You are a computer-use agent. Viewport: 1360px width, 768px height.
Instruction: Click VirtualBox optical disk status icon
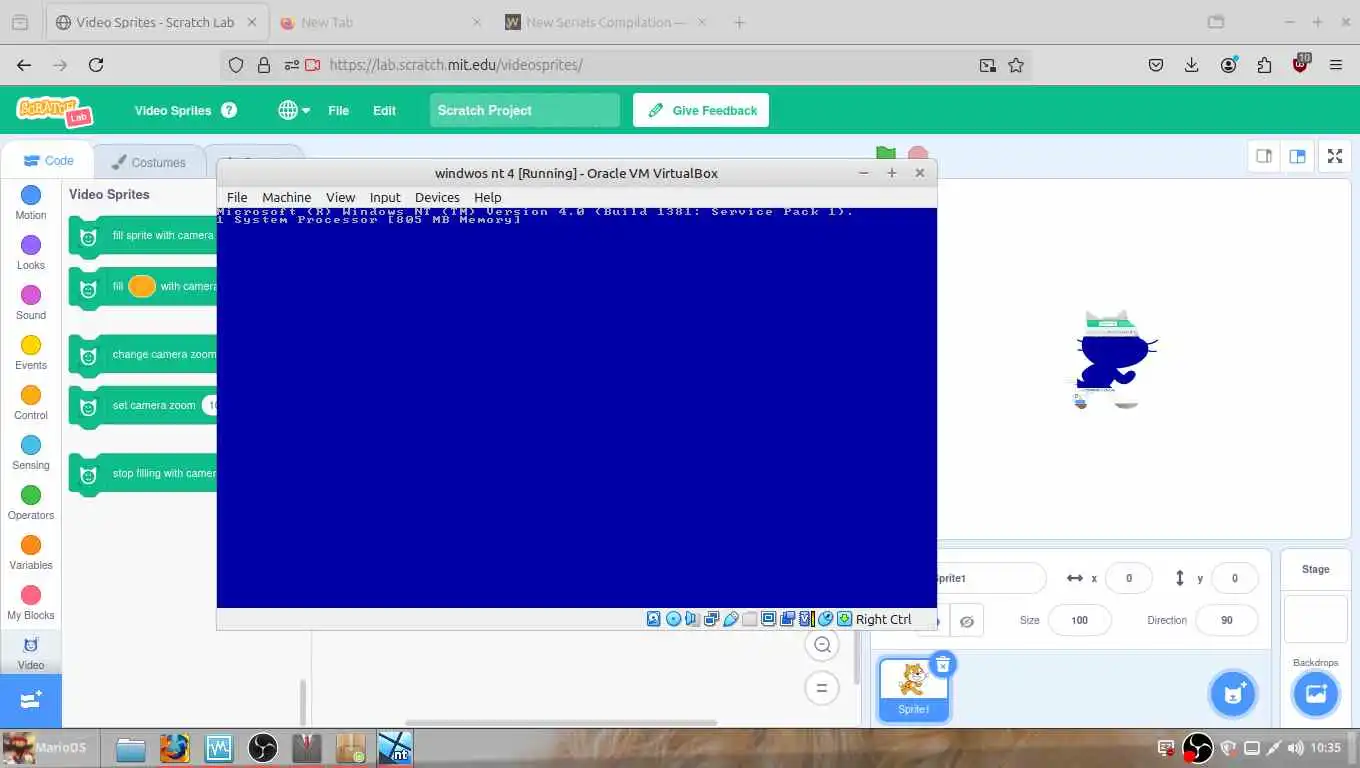(673, 619)
